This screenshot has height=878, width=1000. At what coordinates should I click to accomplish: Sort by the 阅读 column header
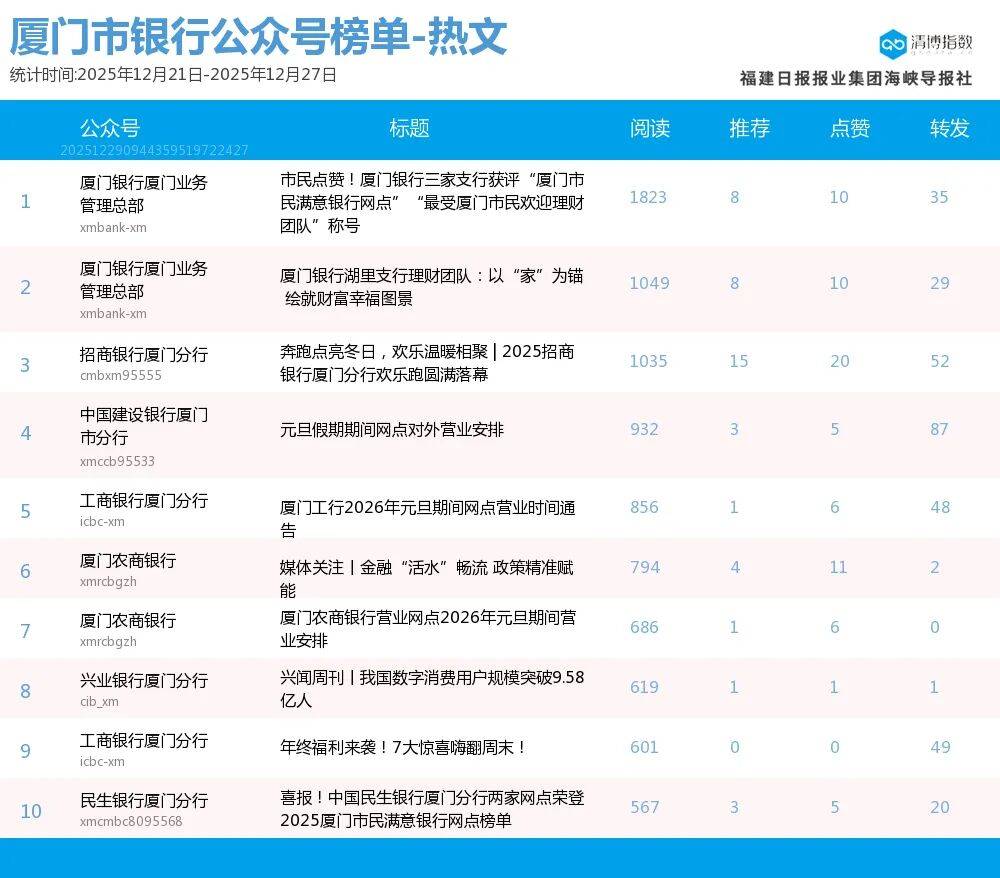point(649,128)
